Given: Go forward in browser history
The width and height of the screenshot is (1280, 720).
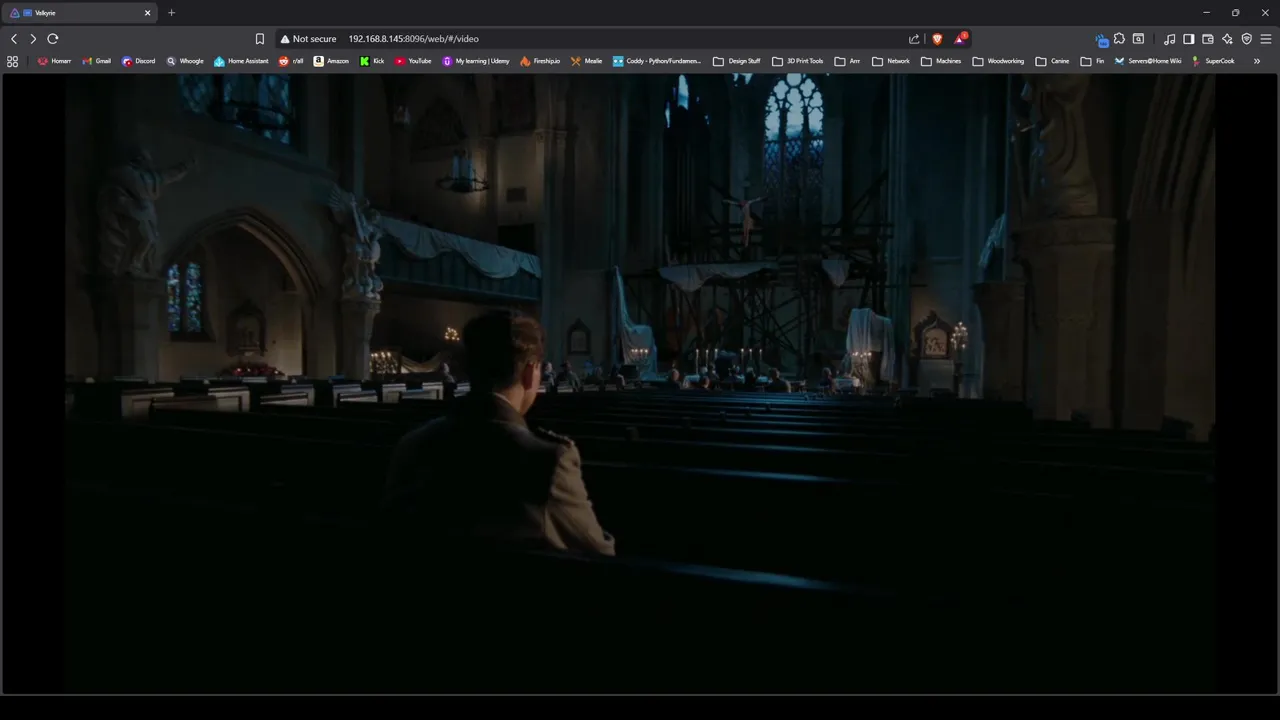Looking at the screenshot, I should (33, 39).
